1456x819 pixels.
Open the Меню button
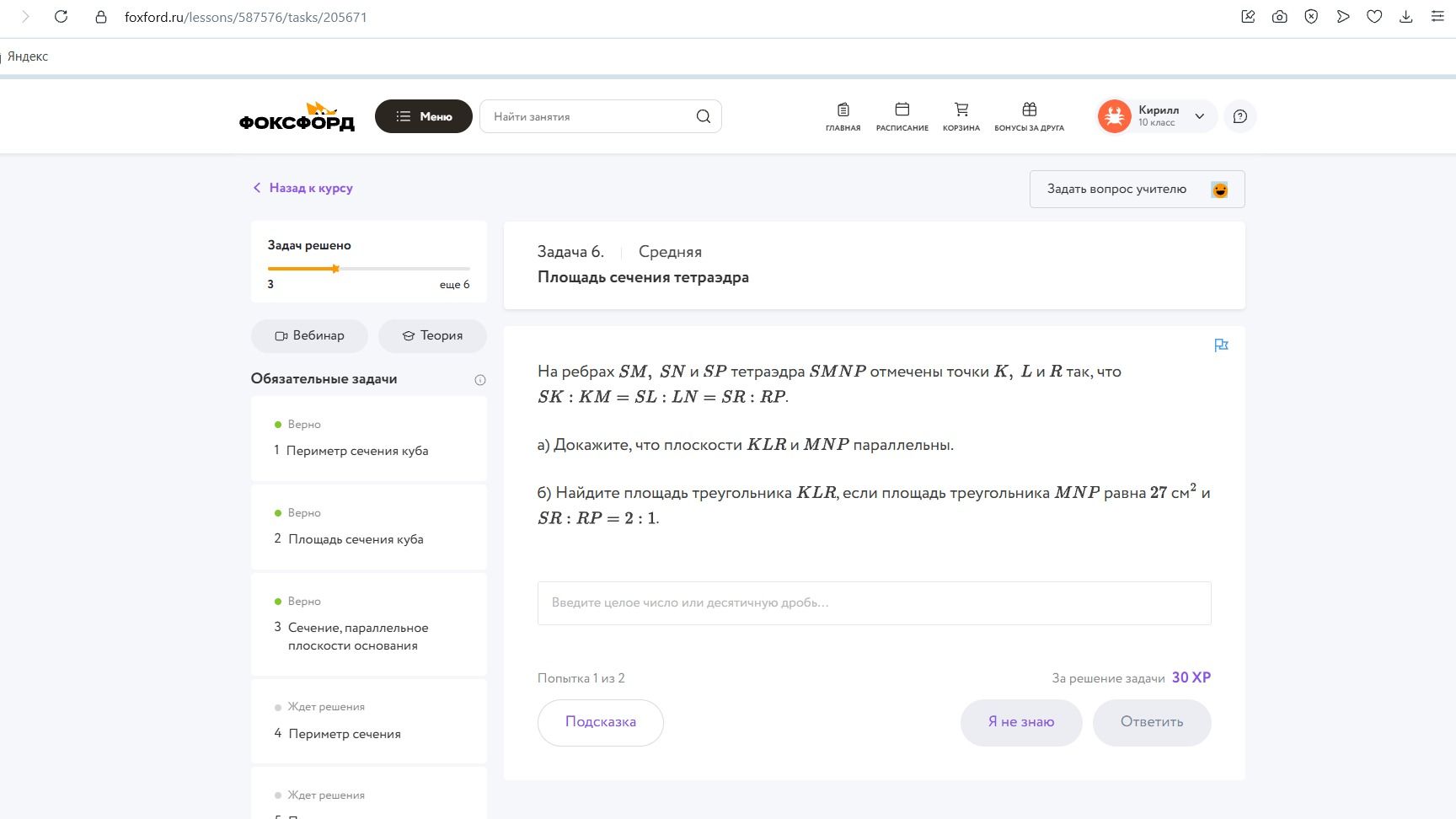click(424, 116)
